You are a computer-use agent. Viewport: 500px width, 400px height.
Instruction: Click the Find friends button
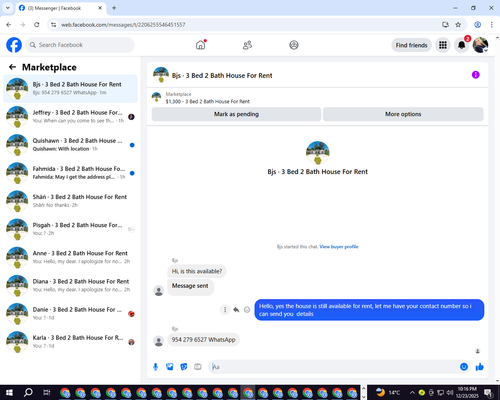coord(411,45)
